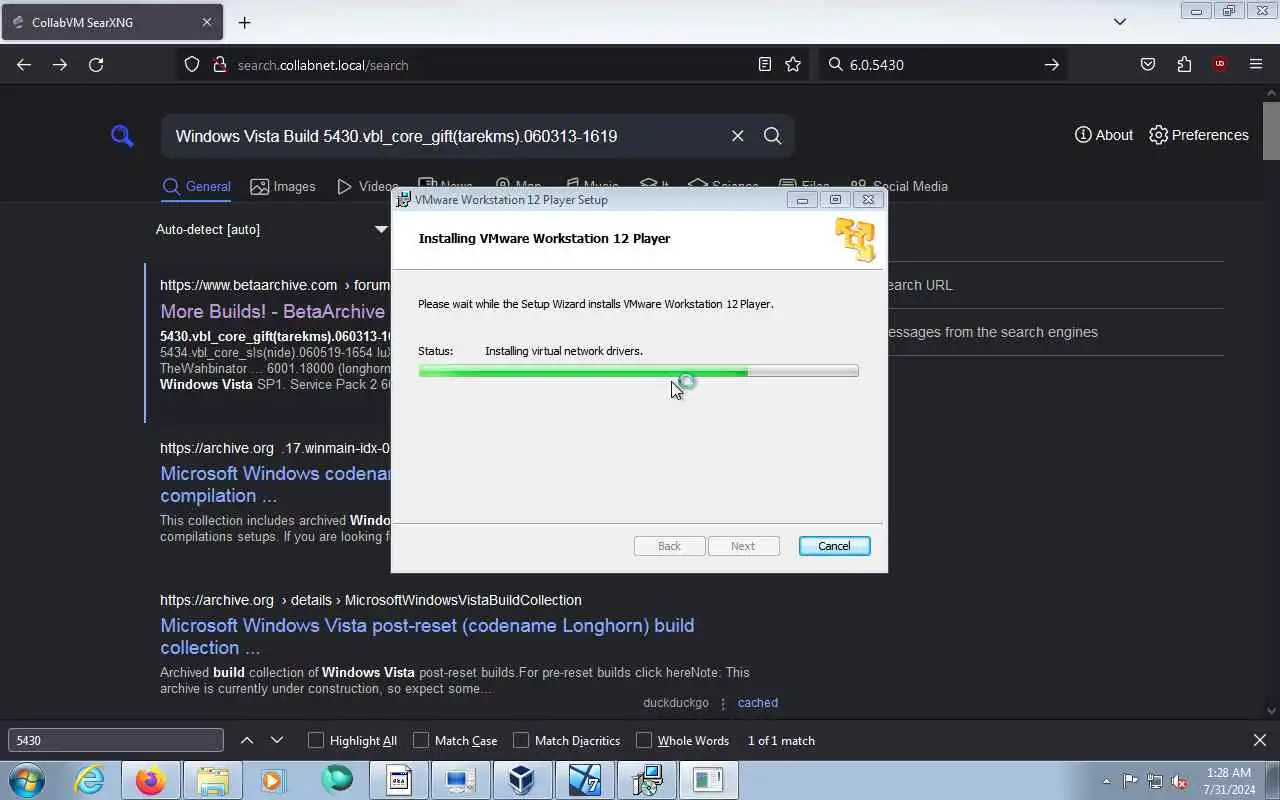Focus the browser search box with 6.0.5430

pyautogui.click(x=940, y=65)
